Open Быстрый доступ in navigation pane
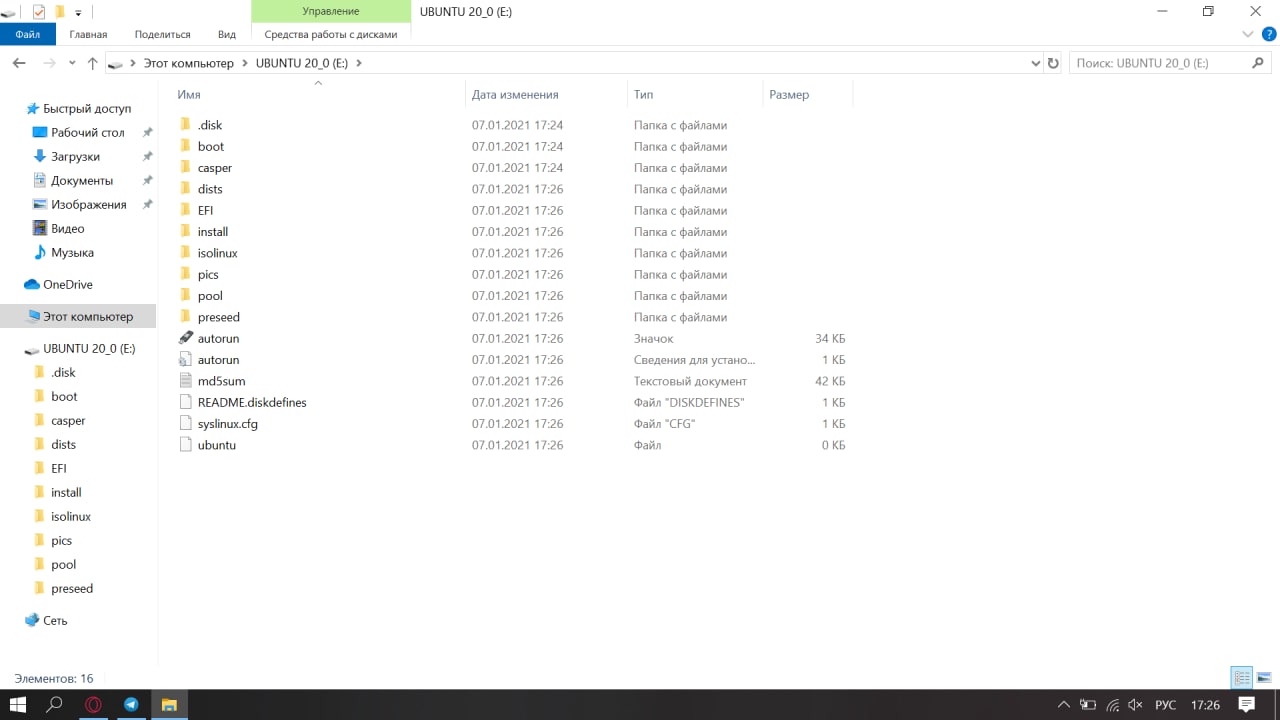 tap(87, 109)
